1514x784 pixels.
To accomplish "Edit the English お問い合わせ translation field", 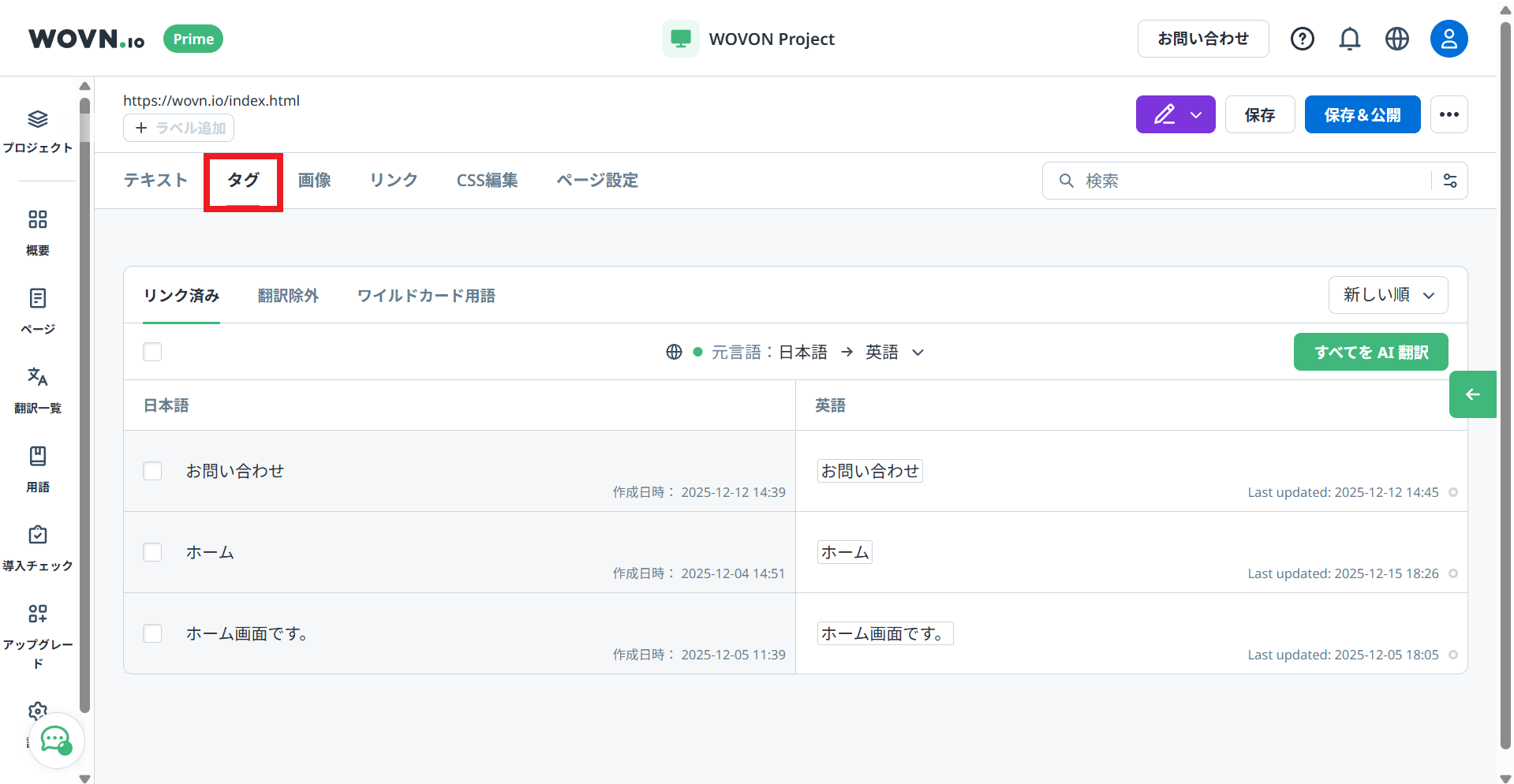I will [x=870, y=471].
